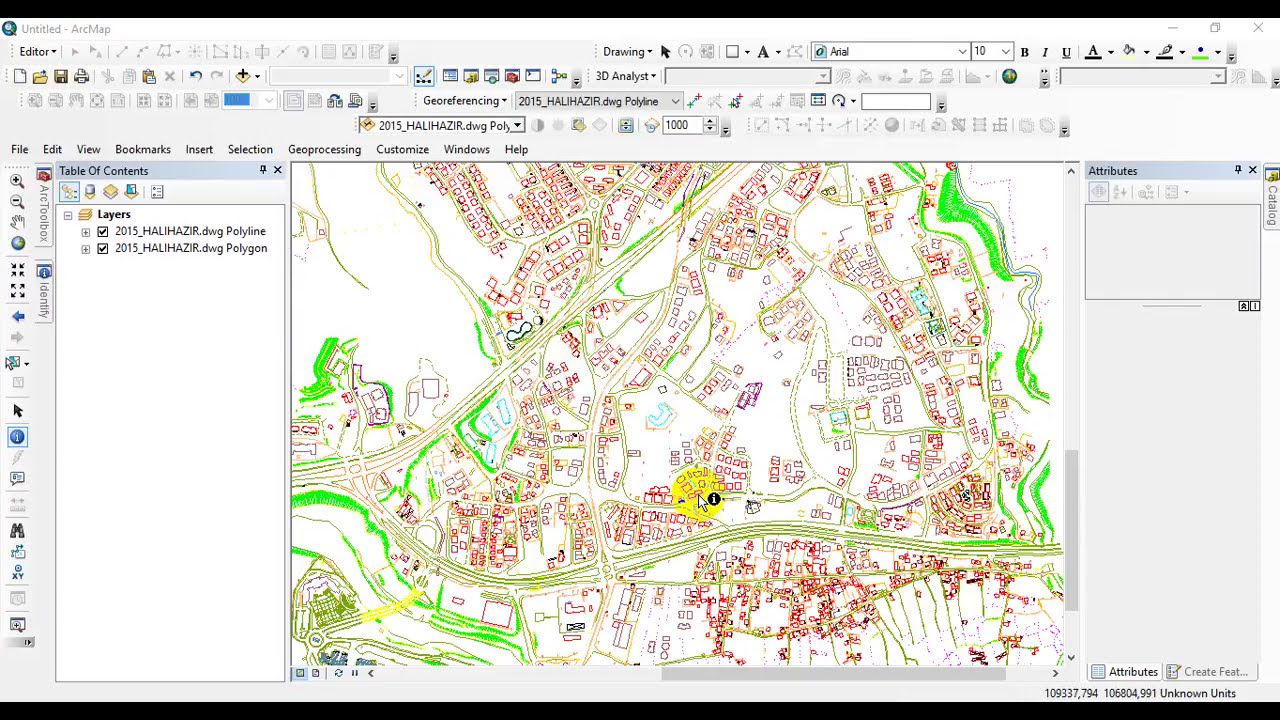Toggle the 2015_HALIHAZIR.dwg Polyline layer checkbox
This screenshot has width=1280, height=720.
(x=102, y=231)
